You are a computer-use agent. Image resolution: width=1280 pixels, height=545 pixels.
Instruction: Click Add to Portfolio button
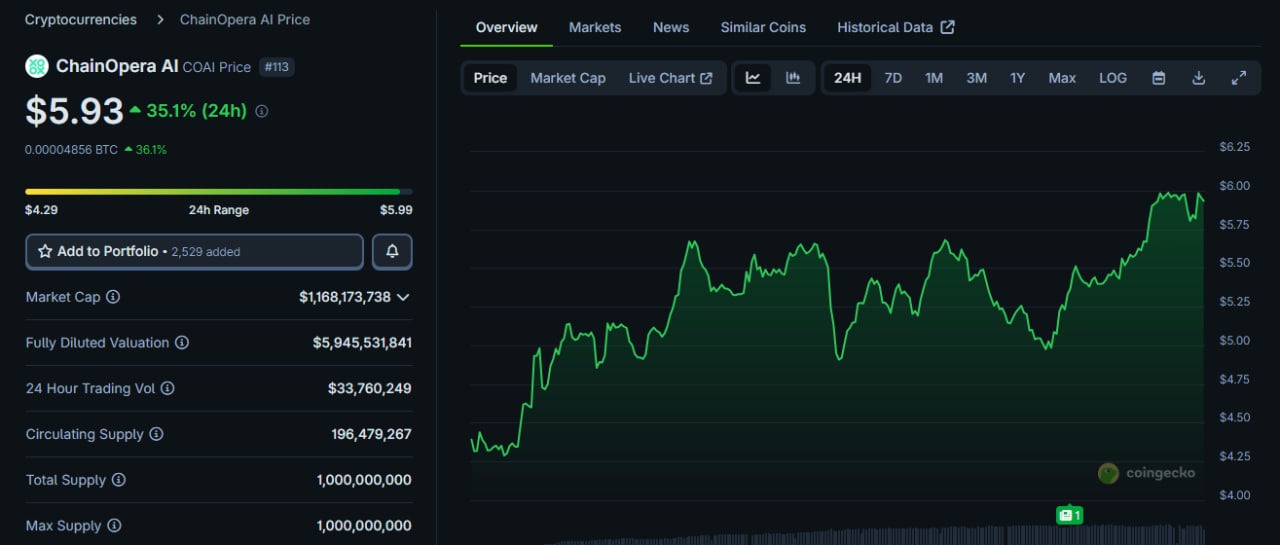click(194, 252)
